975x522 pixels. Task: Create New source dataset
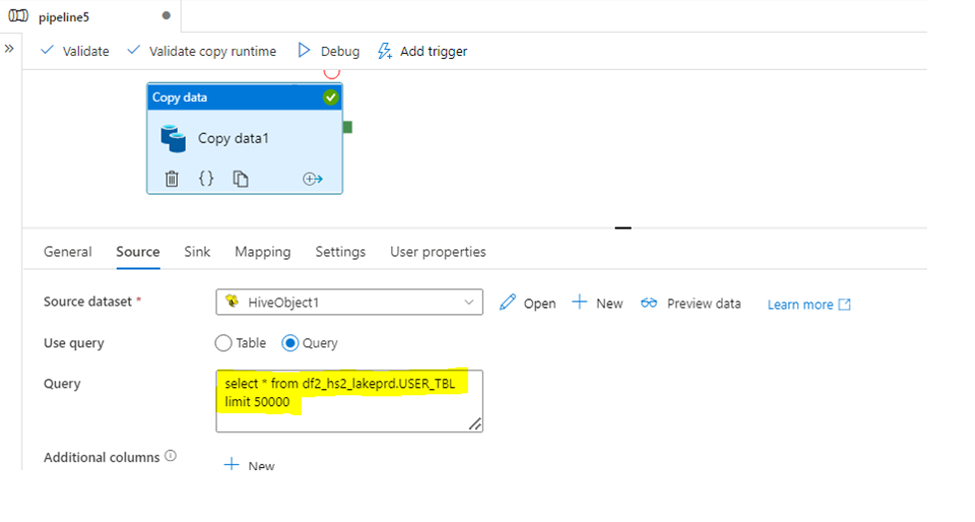pyautogui.click(x=598, y=303)
